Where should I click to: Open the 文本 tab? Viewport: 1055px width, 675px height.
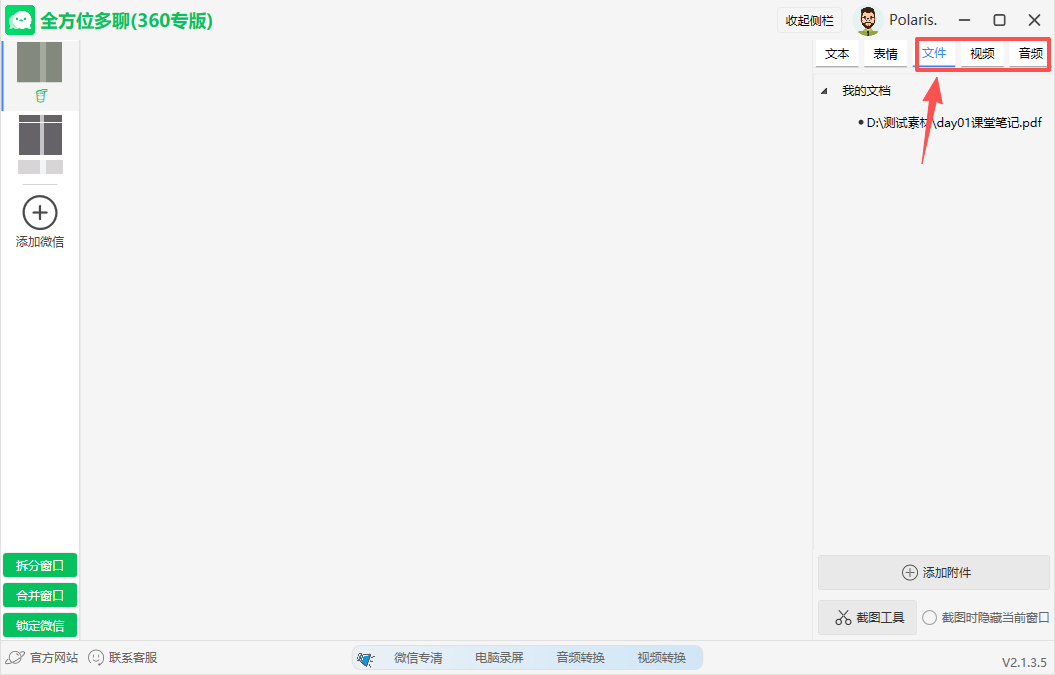[x=837, y=53]
